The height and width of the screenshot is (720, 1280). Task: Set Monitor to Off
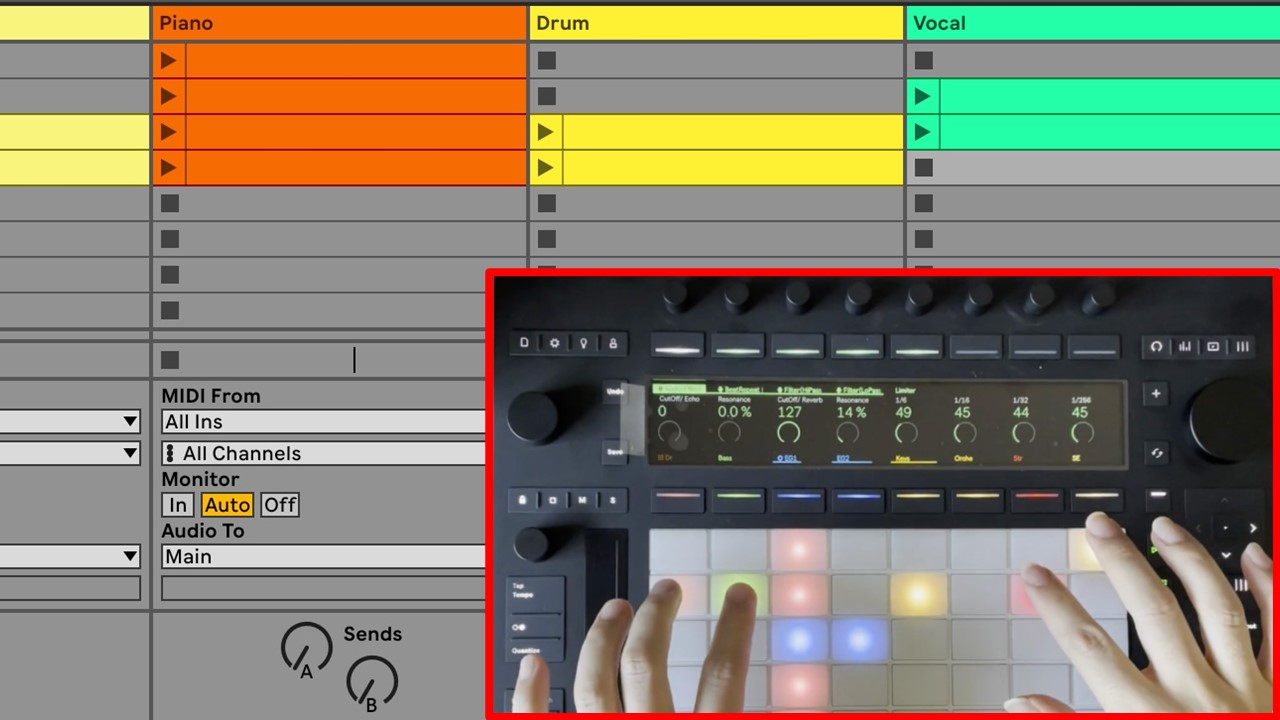tap(280, 505)
